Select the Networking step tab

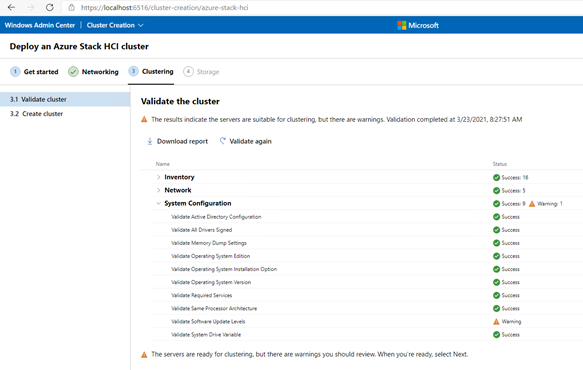pos(93,72)
